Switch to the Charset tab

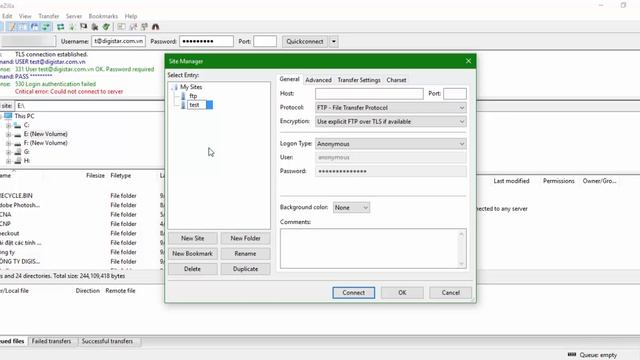pos(396,80)
